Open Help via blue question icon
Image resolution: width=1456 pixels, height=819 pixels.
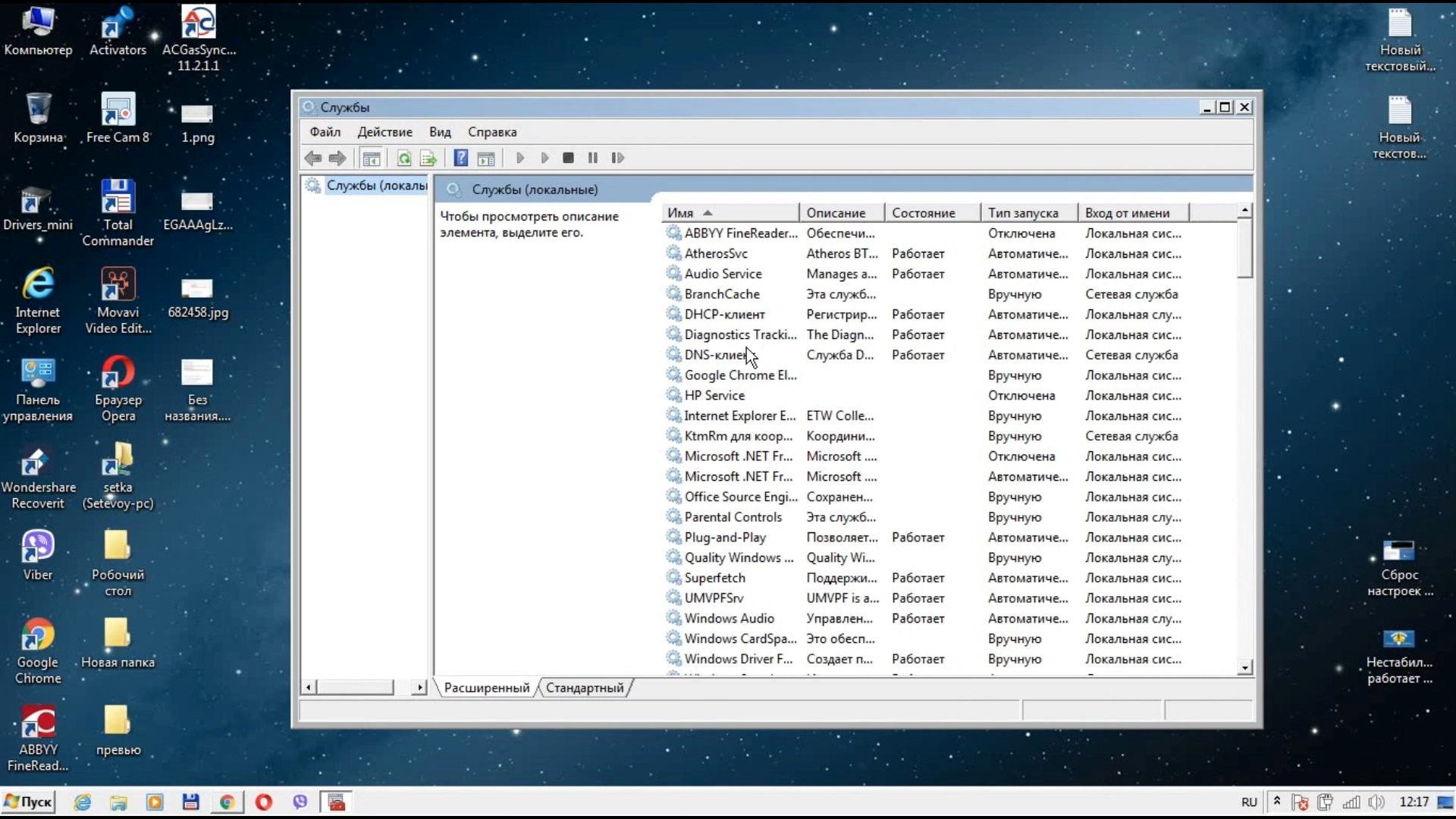click(460, 158)
